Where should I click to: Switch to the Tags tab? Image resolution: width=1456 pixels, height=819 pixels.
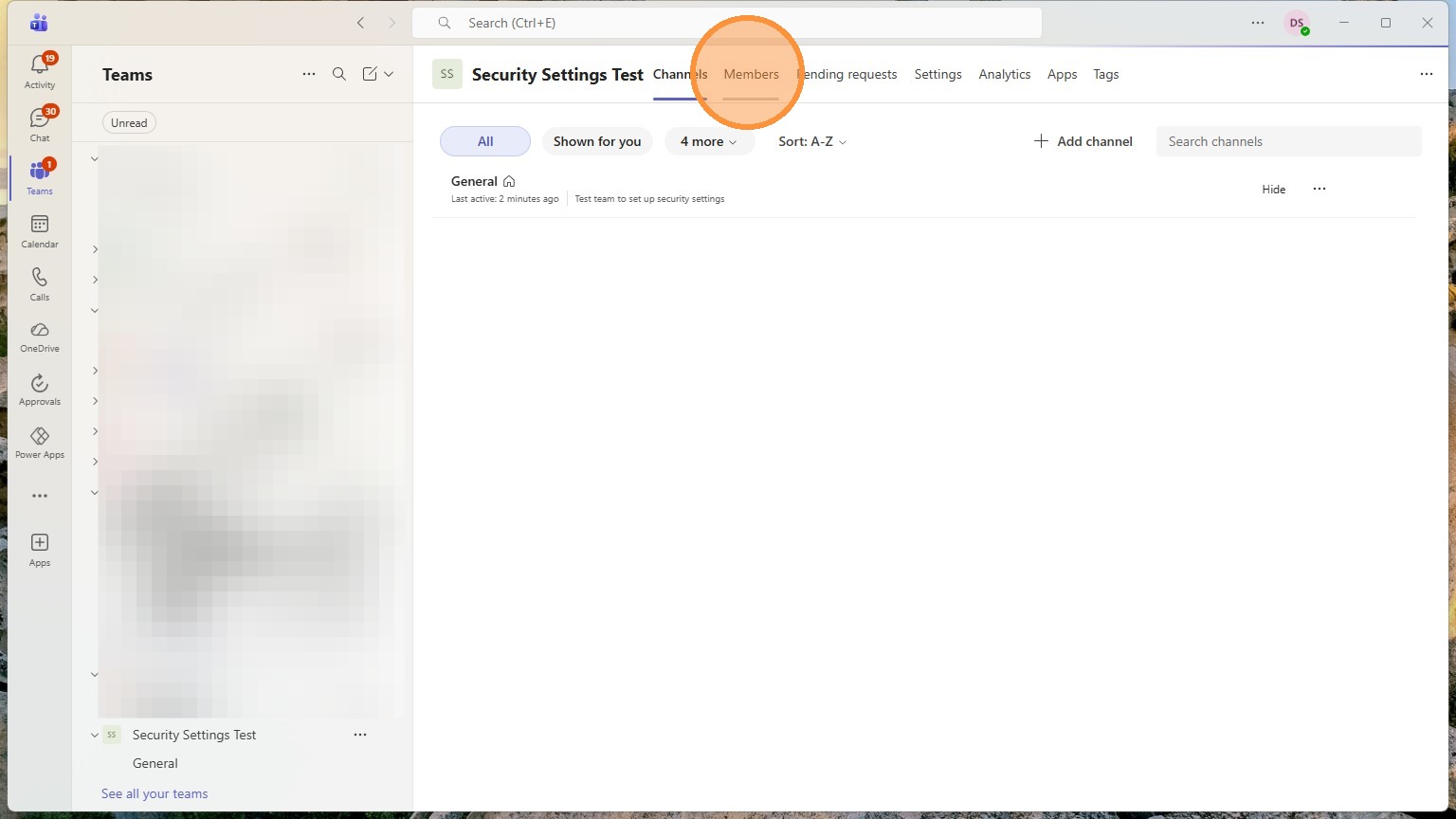[x=1106, y=74]
